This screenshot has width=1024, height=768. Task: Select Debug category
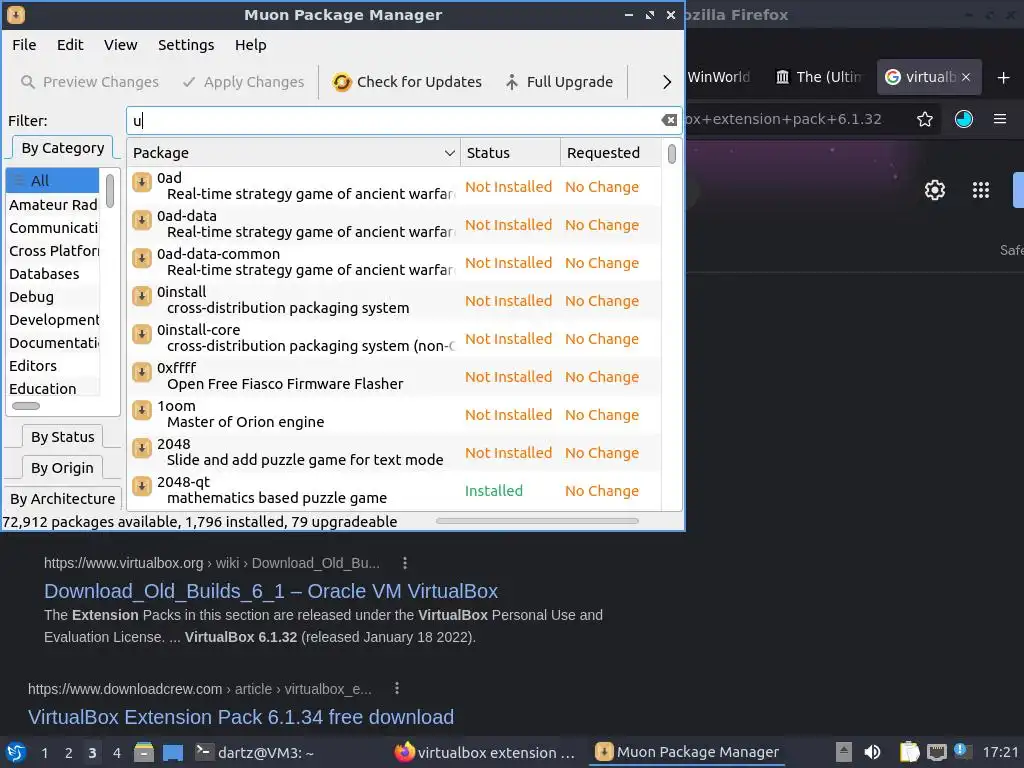(x=52, y=296)
